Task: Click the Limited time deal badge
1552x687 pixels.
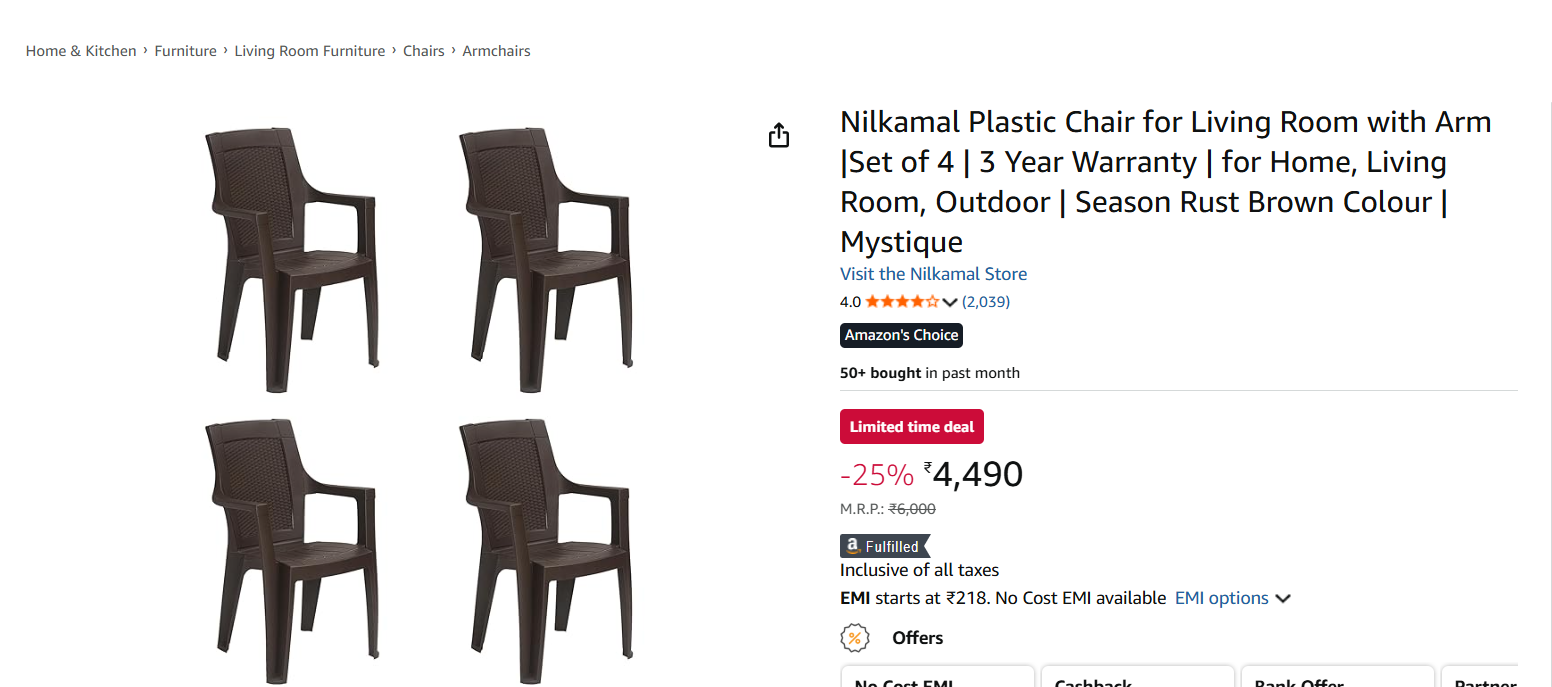Action: click(912, 427)
